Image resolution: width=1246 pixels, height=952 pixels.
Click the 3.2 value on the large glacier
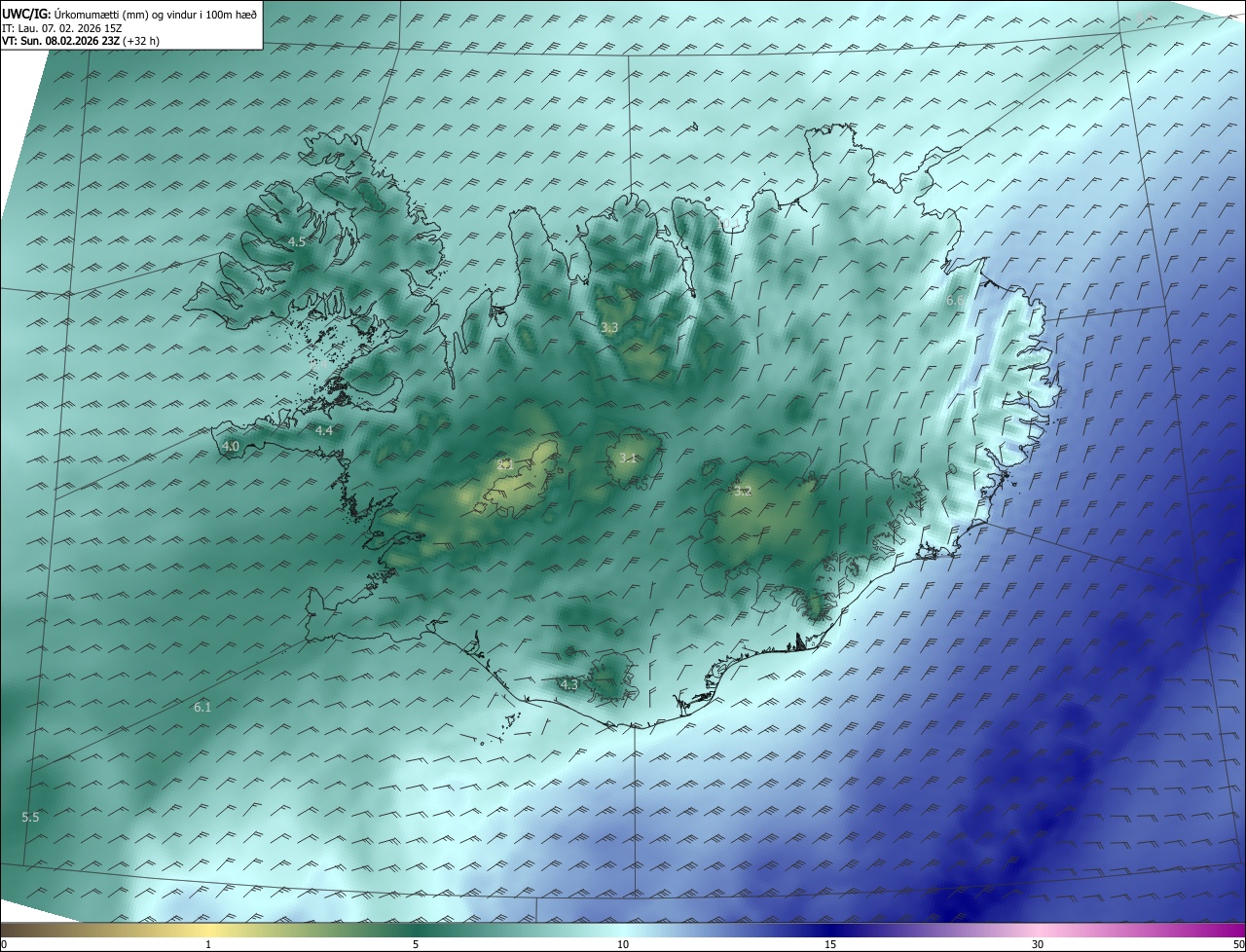(743, 492)
